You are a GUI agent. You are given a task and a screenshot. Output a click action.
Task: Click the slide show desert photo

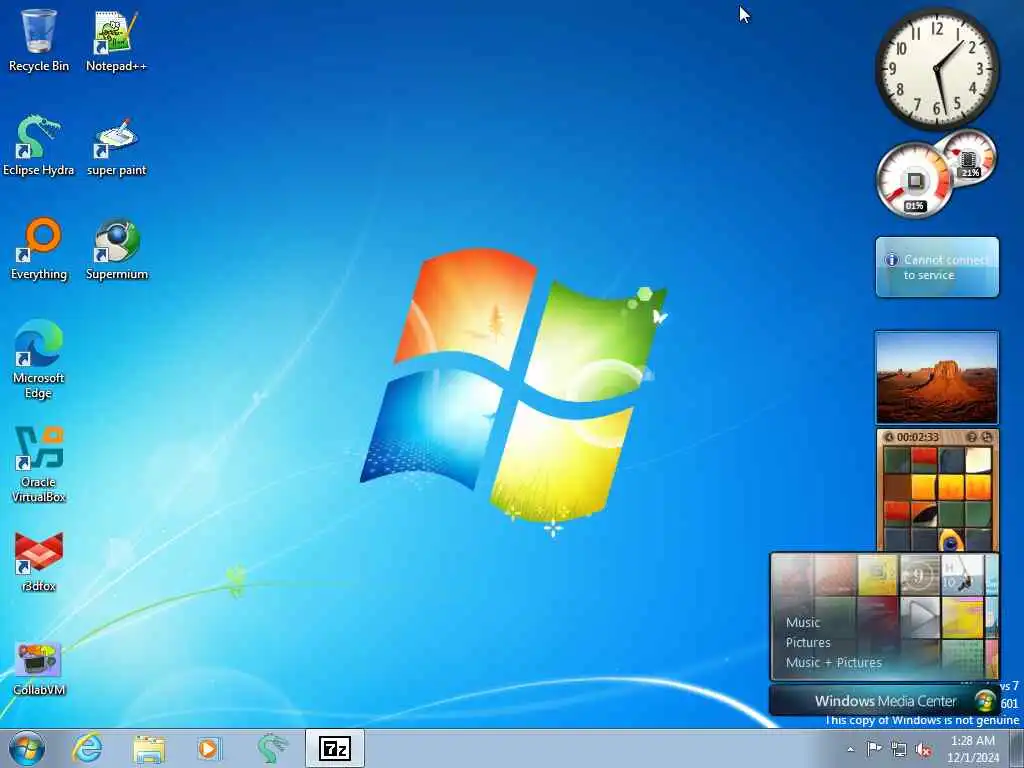(937, 377)
